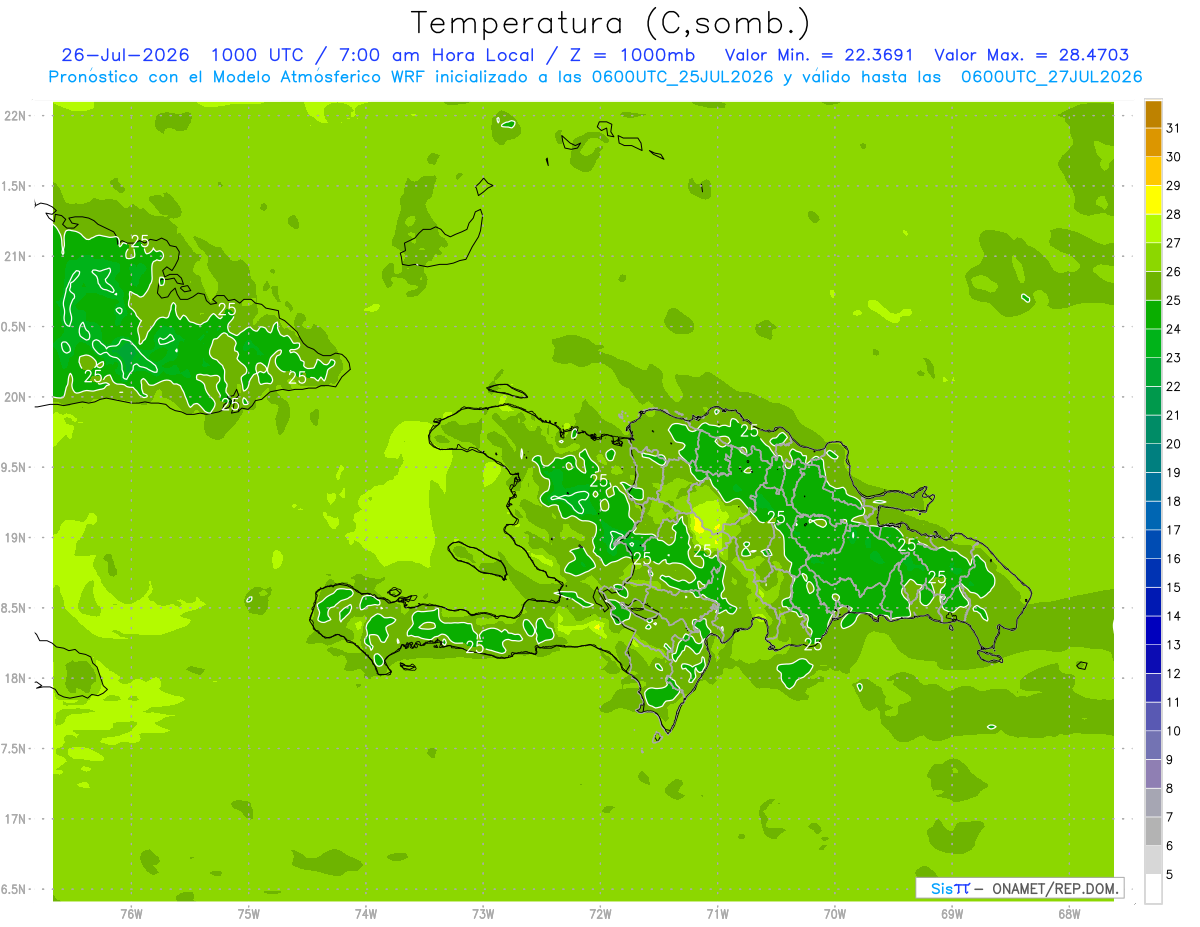
Task: Click the '1000 UTC' time text
Action: click(260, 55)
